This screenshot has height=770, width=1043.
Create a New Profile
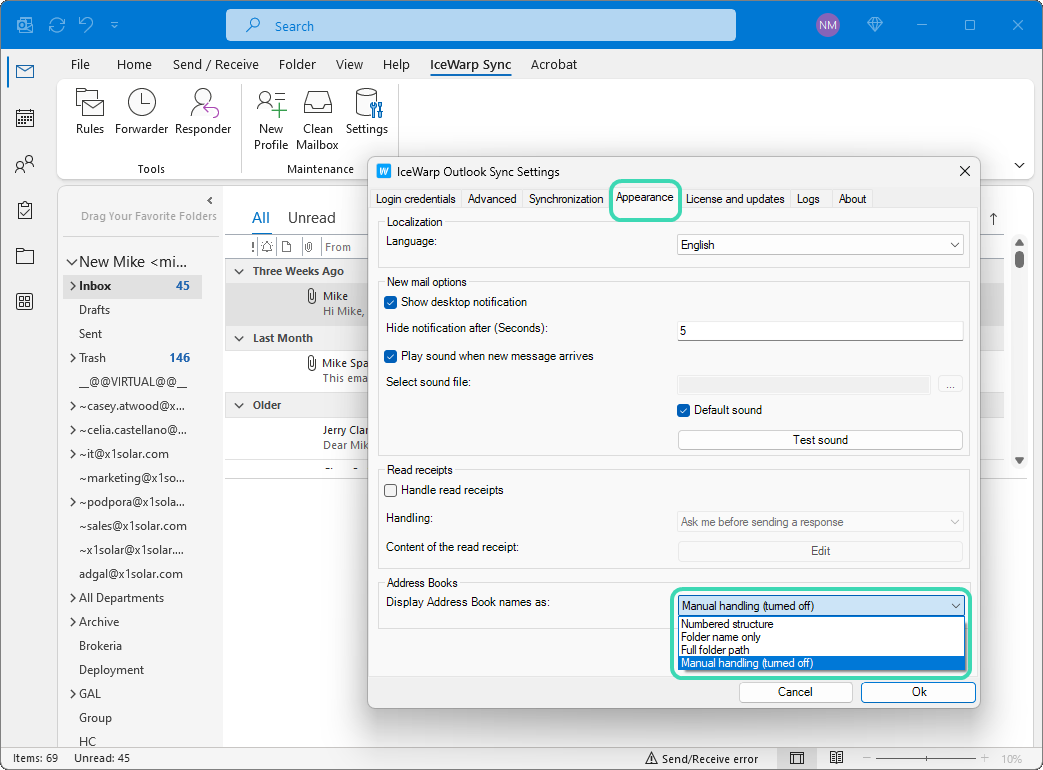click(271, 119)
